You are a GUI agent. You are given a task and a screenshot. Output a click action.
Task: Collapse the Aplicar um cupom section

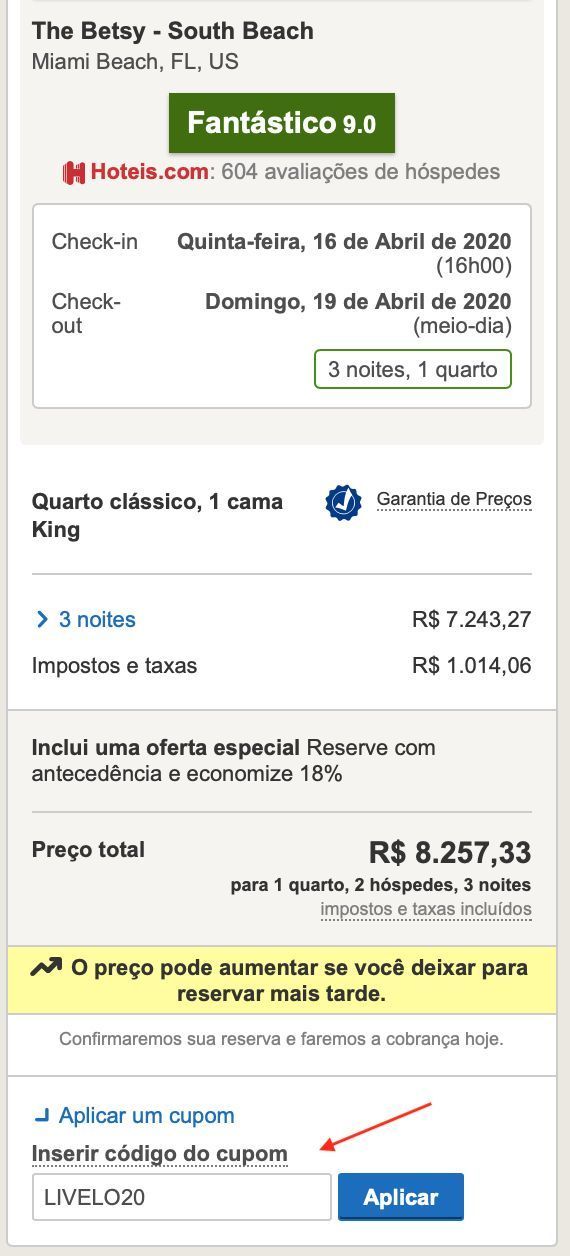(41, 1115)
